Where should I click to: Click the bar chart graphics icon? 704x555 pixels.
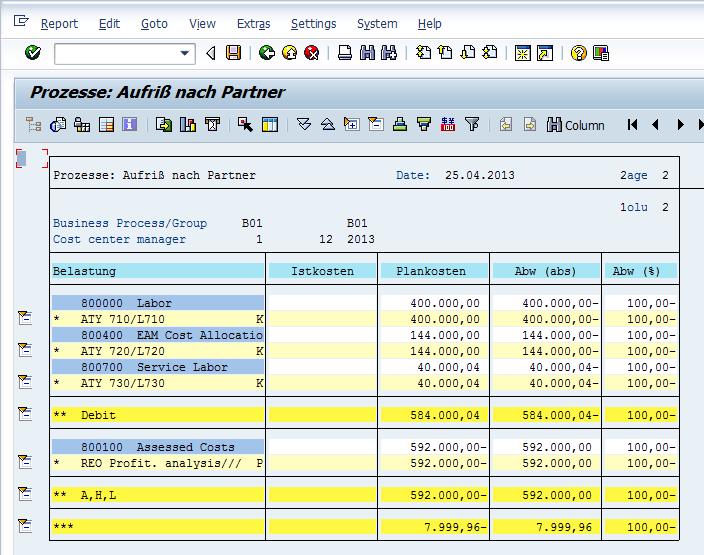(x=188, y=124)
